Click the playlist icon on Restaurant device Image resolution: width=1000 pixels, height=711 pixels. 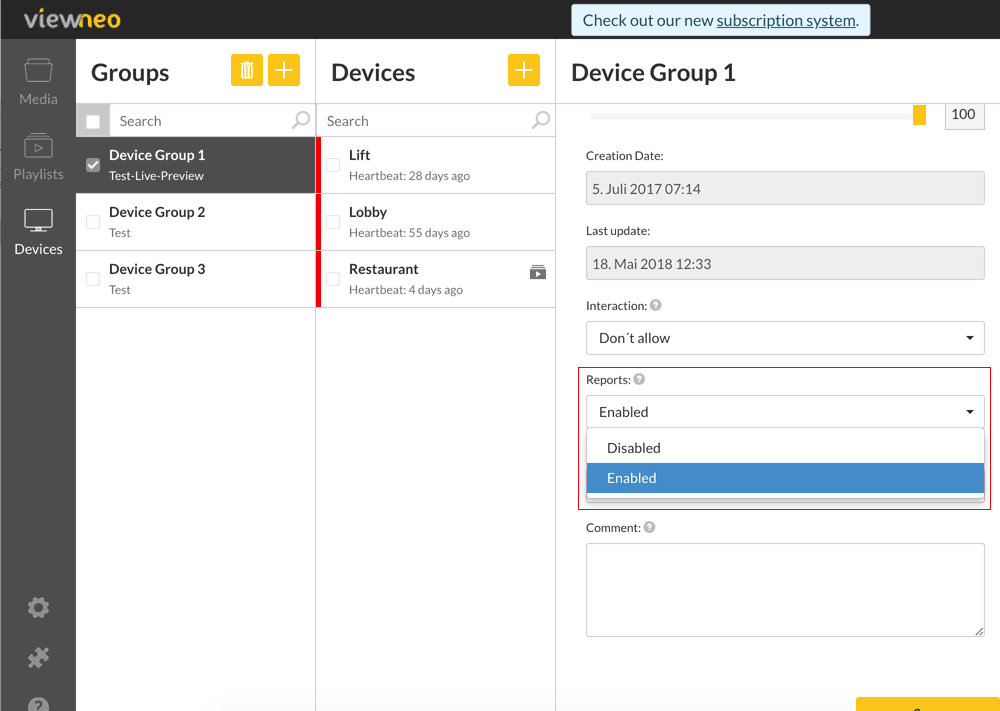click(x=538, y=272)
